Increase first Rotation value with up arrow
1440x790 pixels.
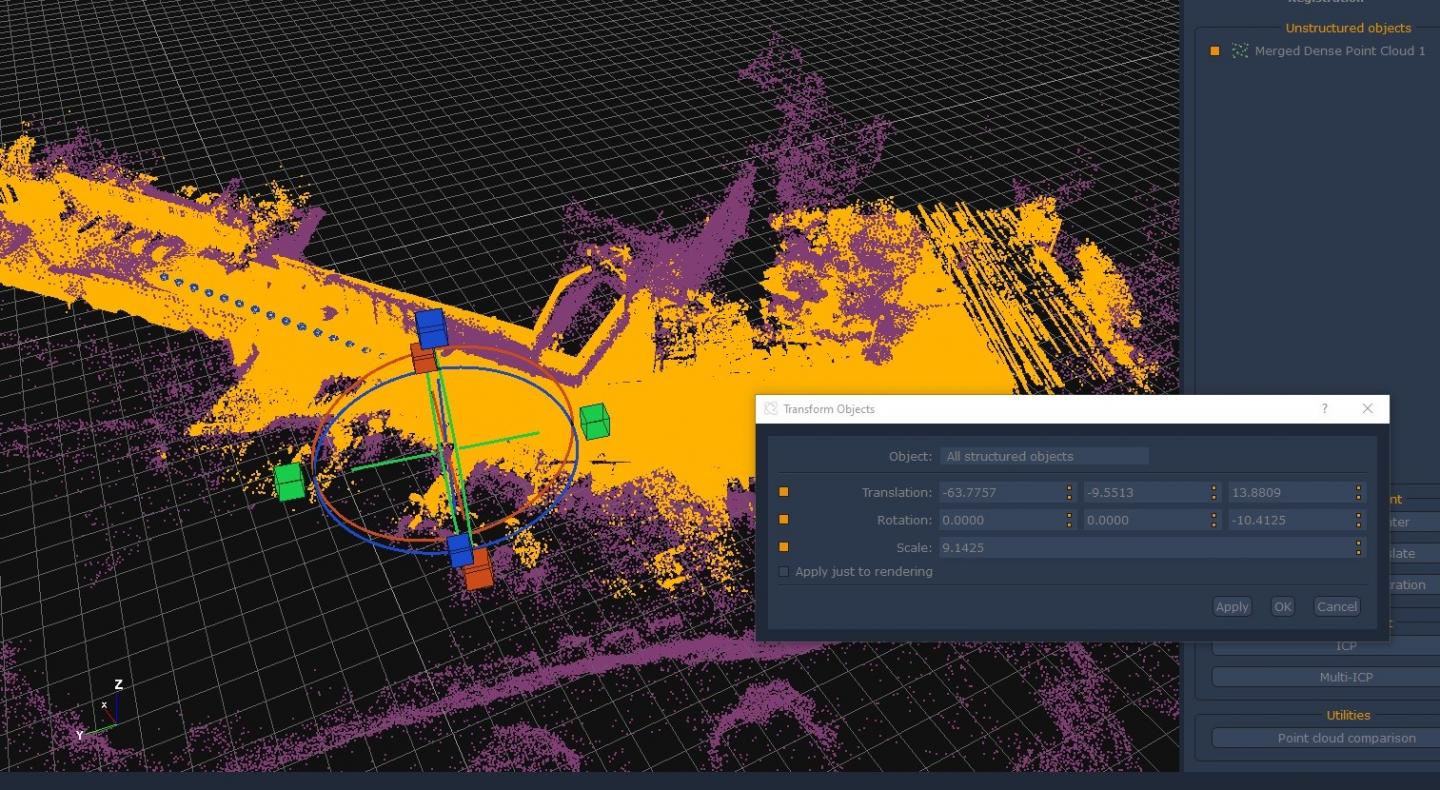[1069, 516]
